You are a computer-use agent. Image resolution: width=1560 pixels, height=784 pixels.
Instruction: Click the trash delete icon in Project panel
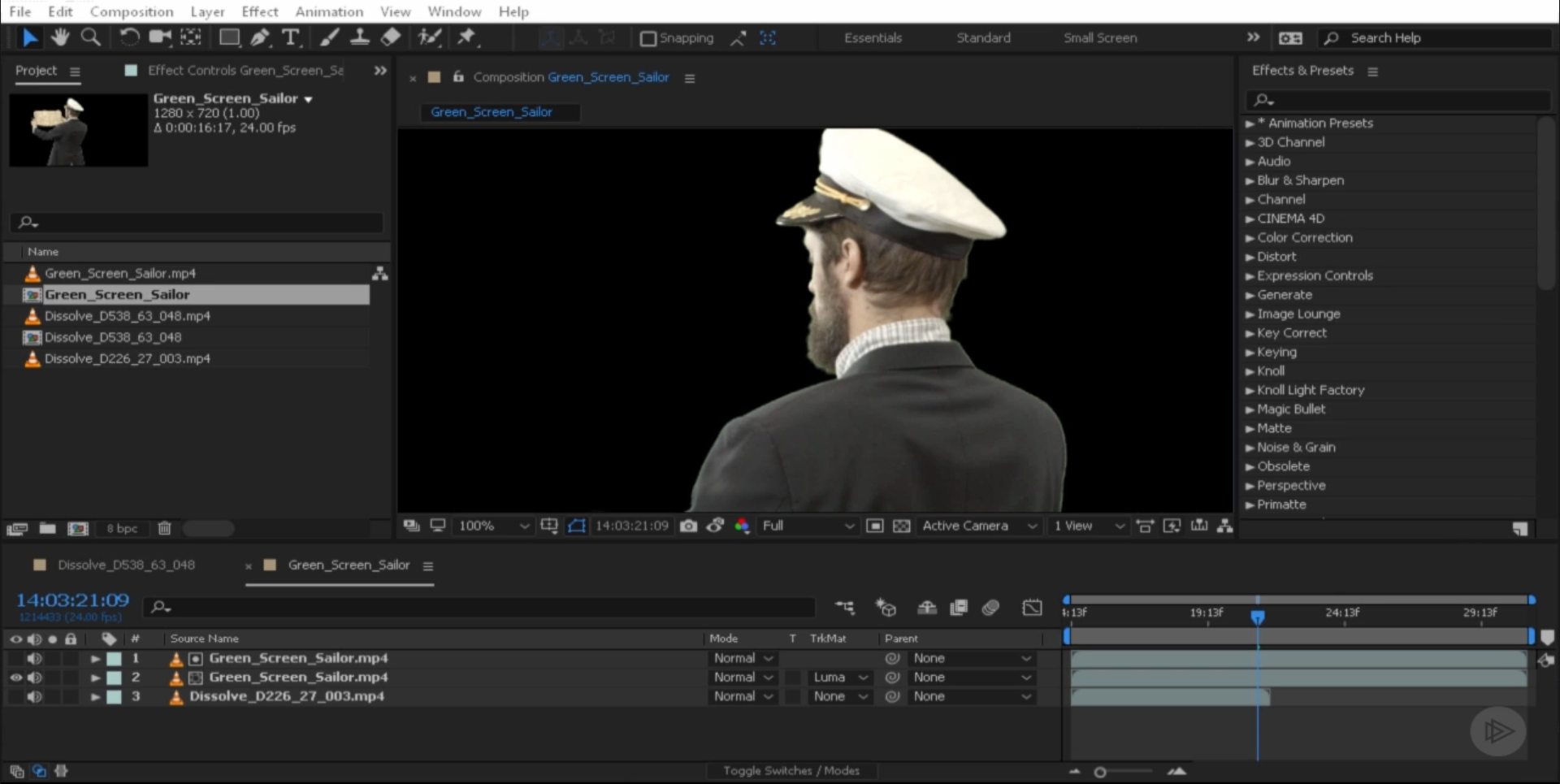click(x=164, y=528)
